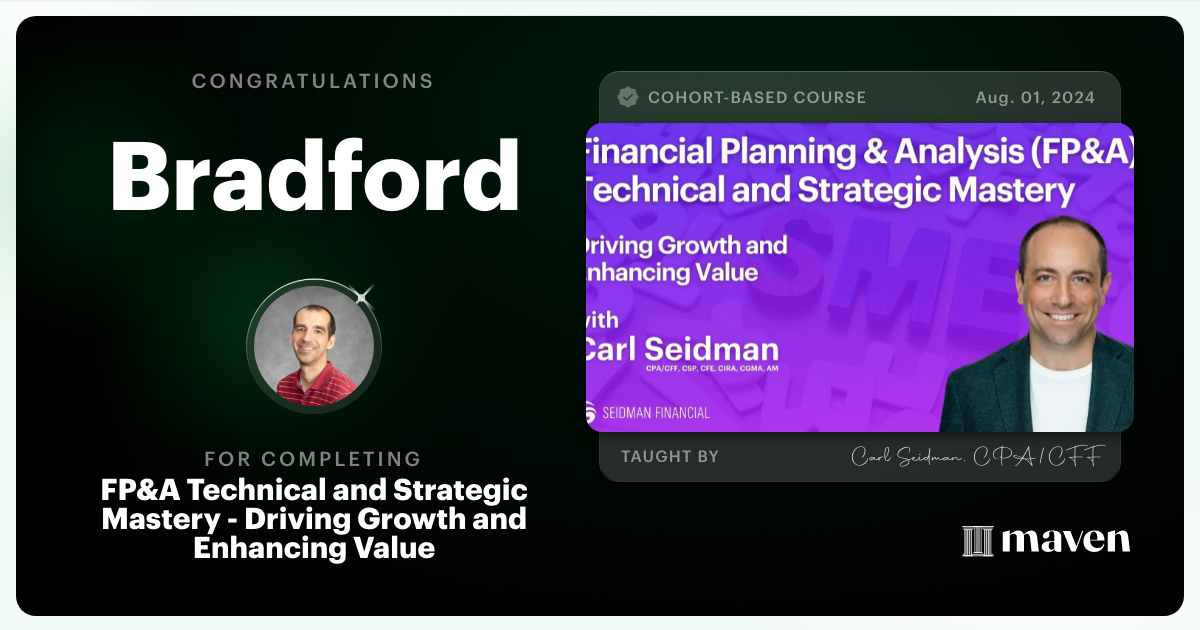Select the Aug. 01, 2024 completion date

(1035, 97)
